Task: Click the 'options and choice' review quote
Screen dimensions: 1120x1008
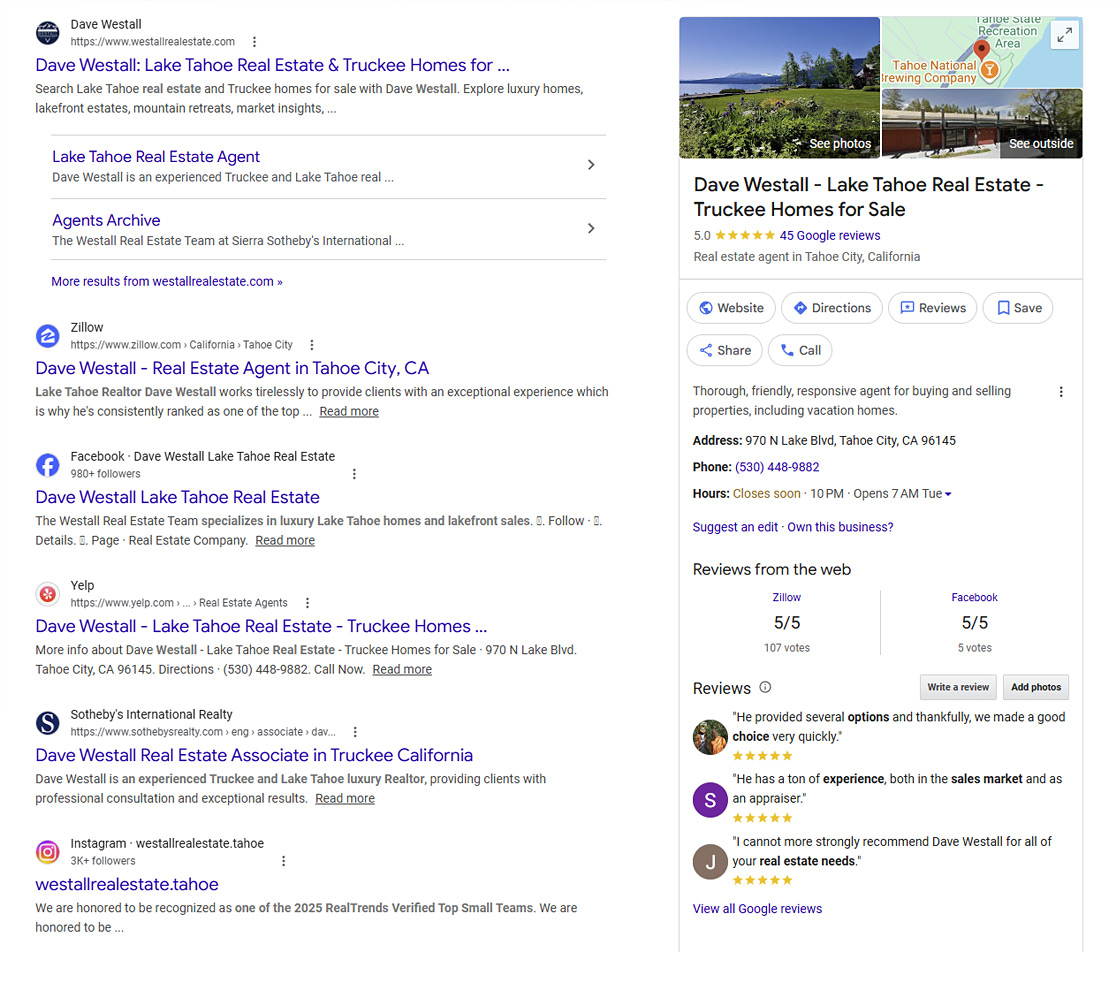Action: coord(899,727)
